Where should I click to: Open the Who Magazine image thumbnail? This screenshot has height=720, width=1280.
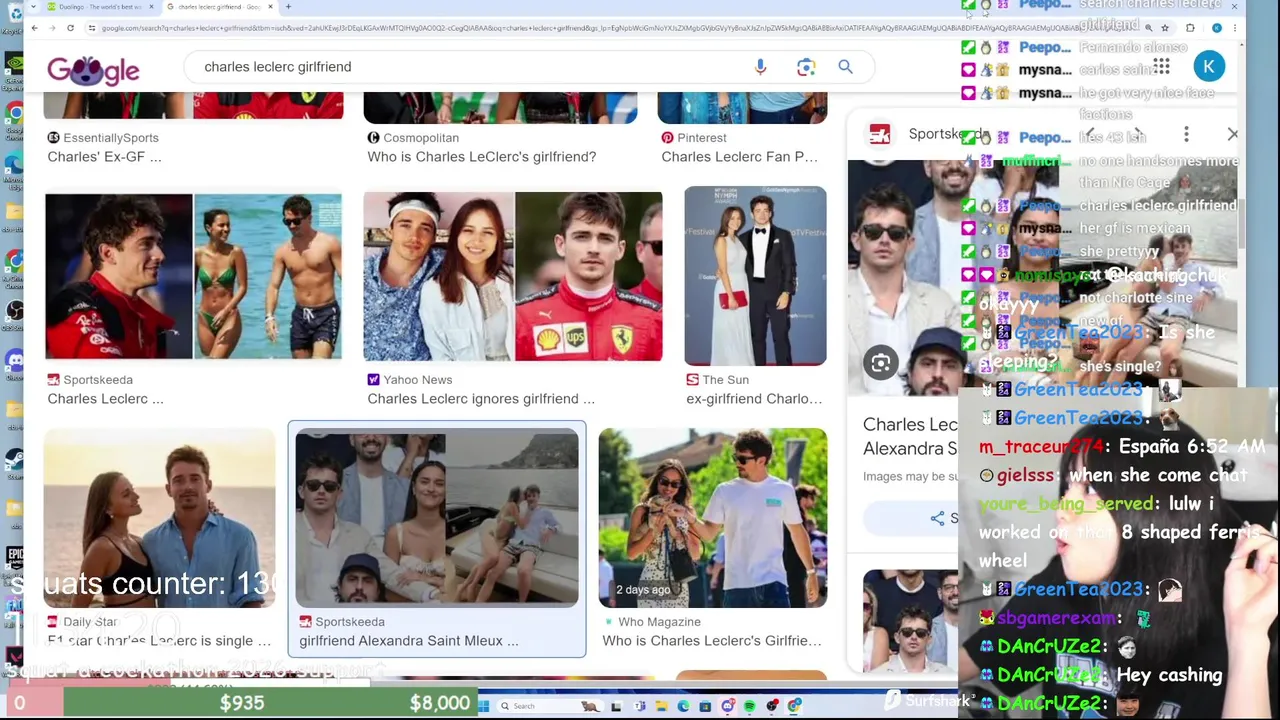[x=712, y=518]
